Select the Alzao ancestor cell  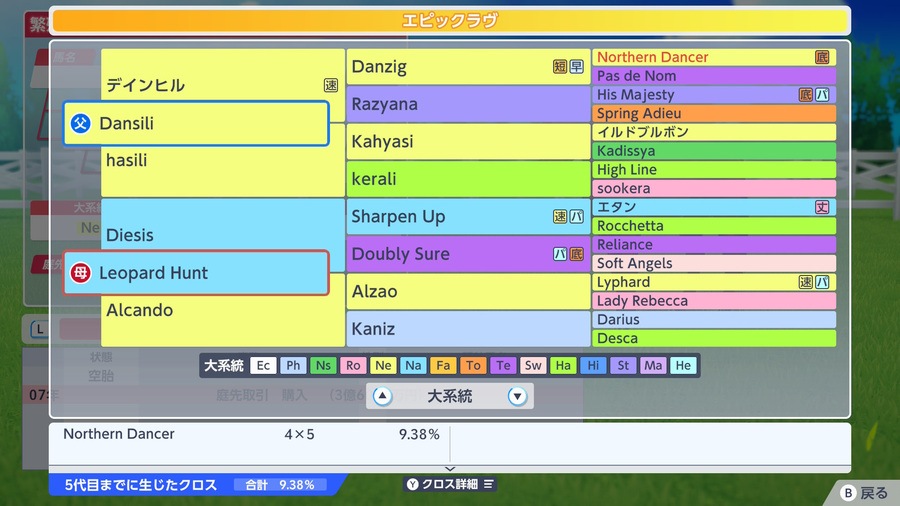pyautogui.click(x=468, y=291)
